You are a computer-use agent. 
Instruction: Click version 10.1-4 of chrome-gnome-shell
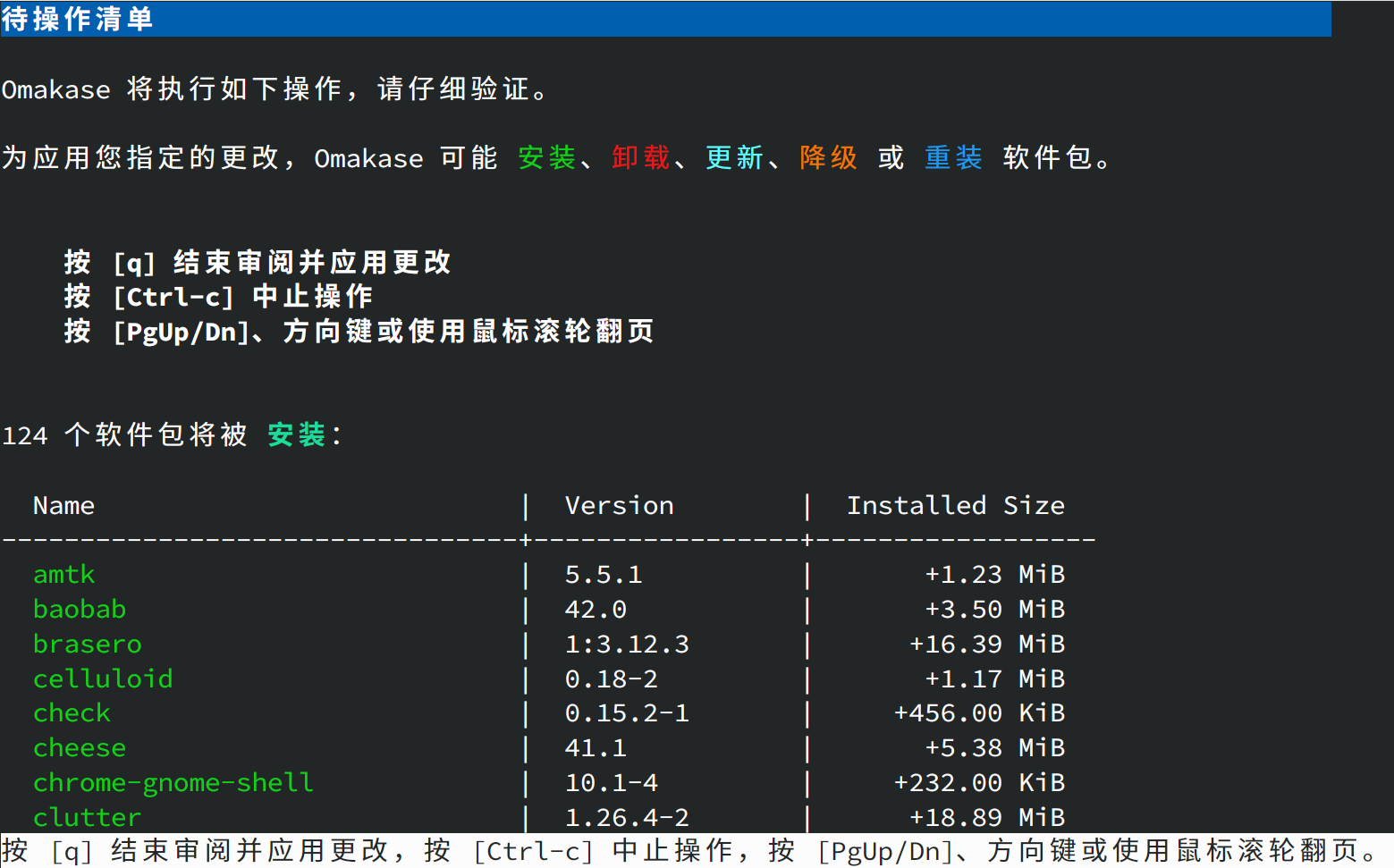click(612, 783)
